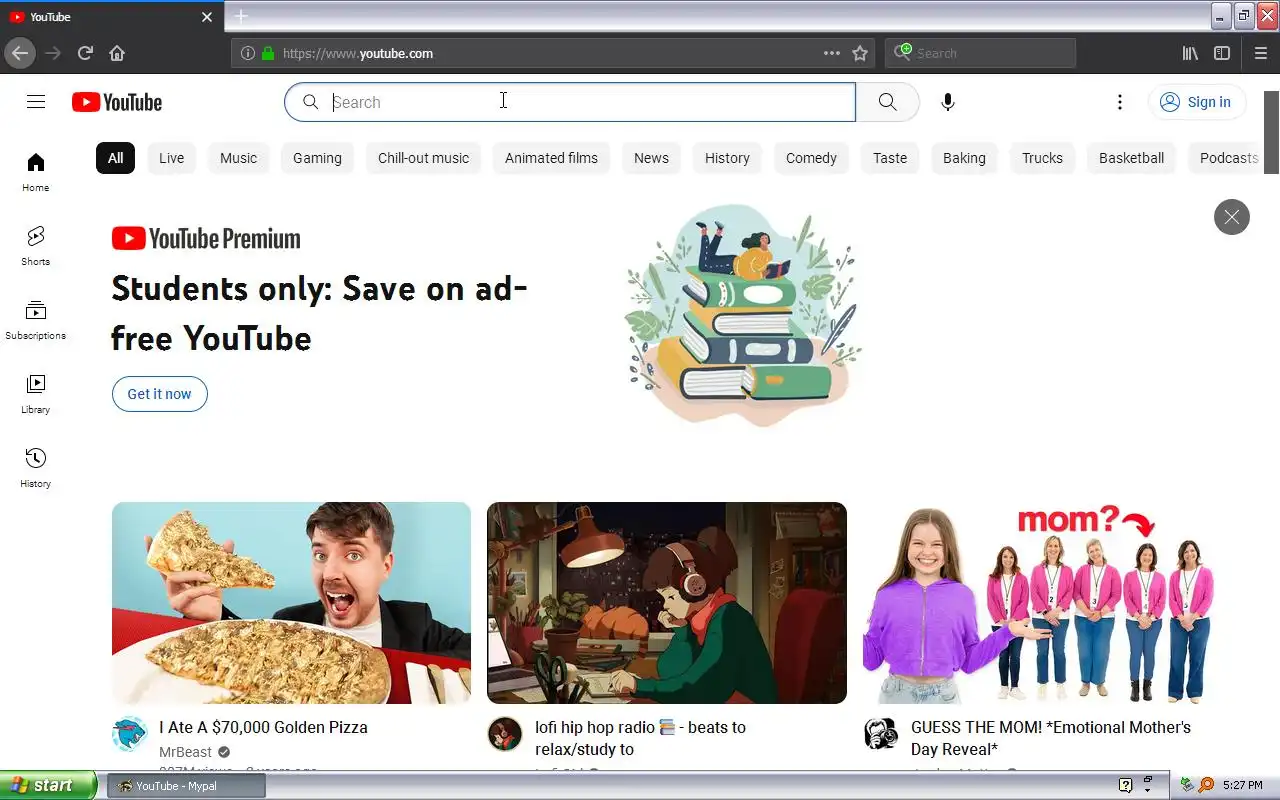Image resolution: width=1280 pixels, height=800 pixels.
Task: Click the Sign in button
Action: [x=1196, y=102]
